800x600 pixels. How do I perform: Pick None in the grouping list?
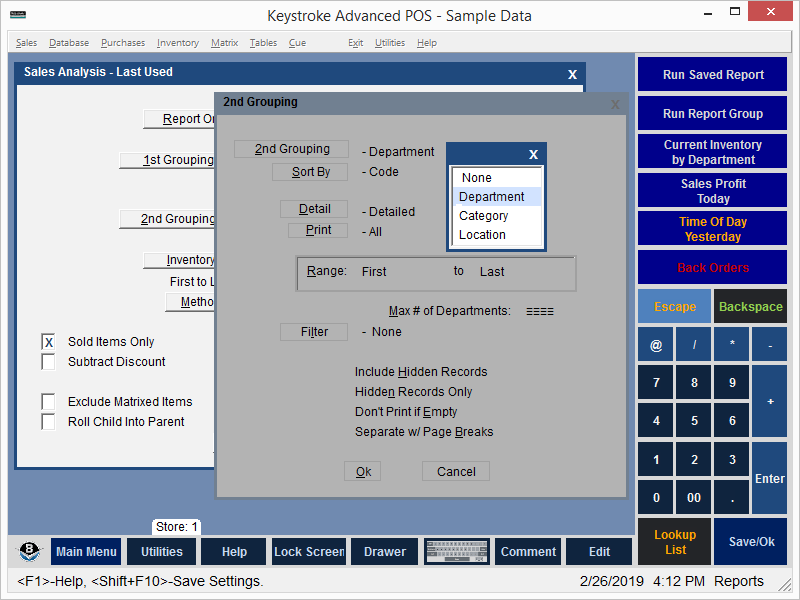[x=477, y=178]
